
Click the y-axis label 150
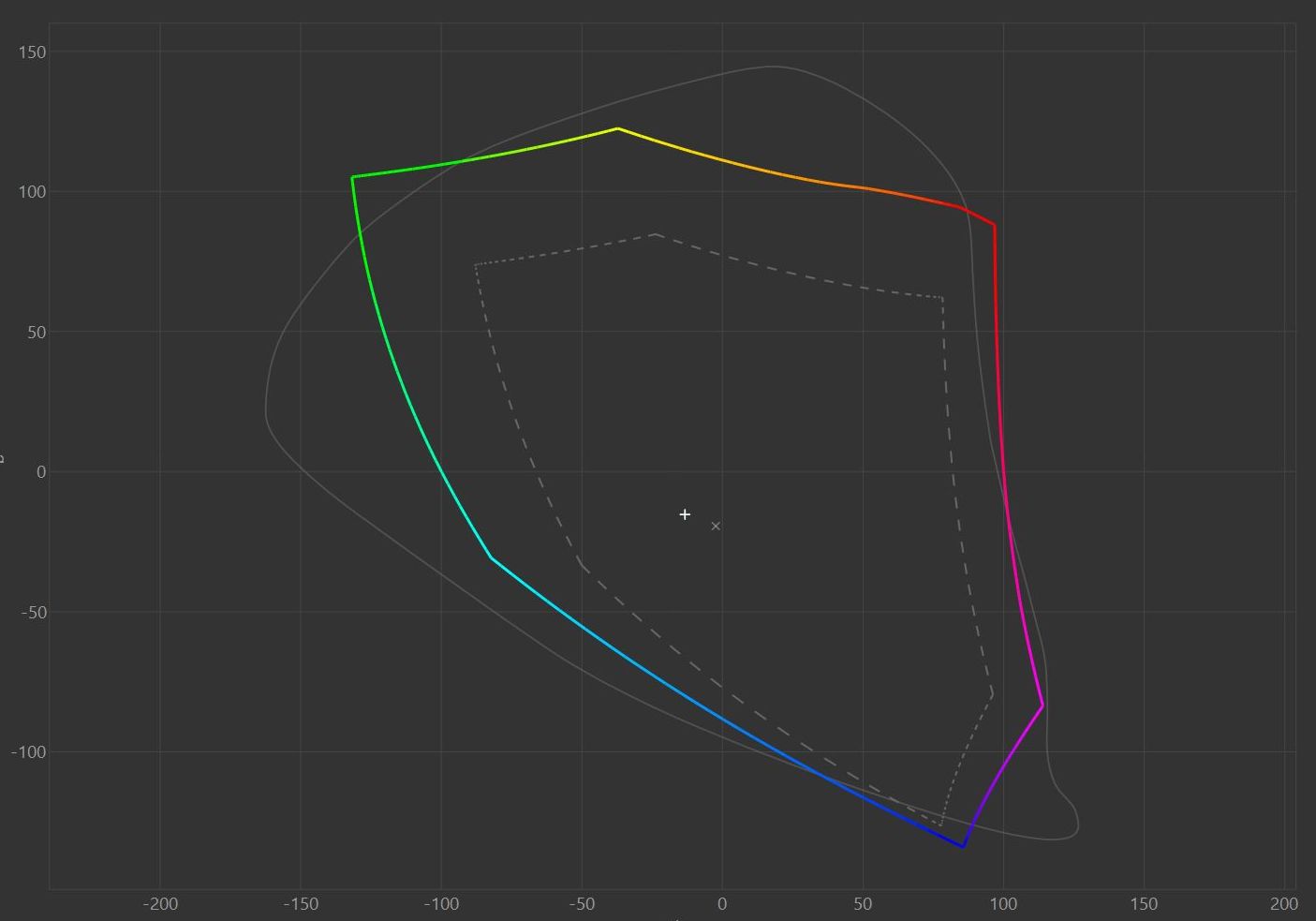32,52
